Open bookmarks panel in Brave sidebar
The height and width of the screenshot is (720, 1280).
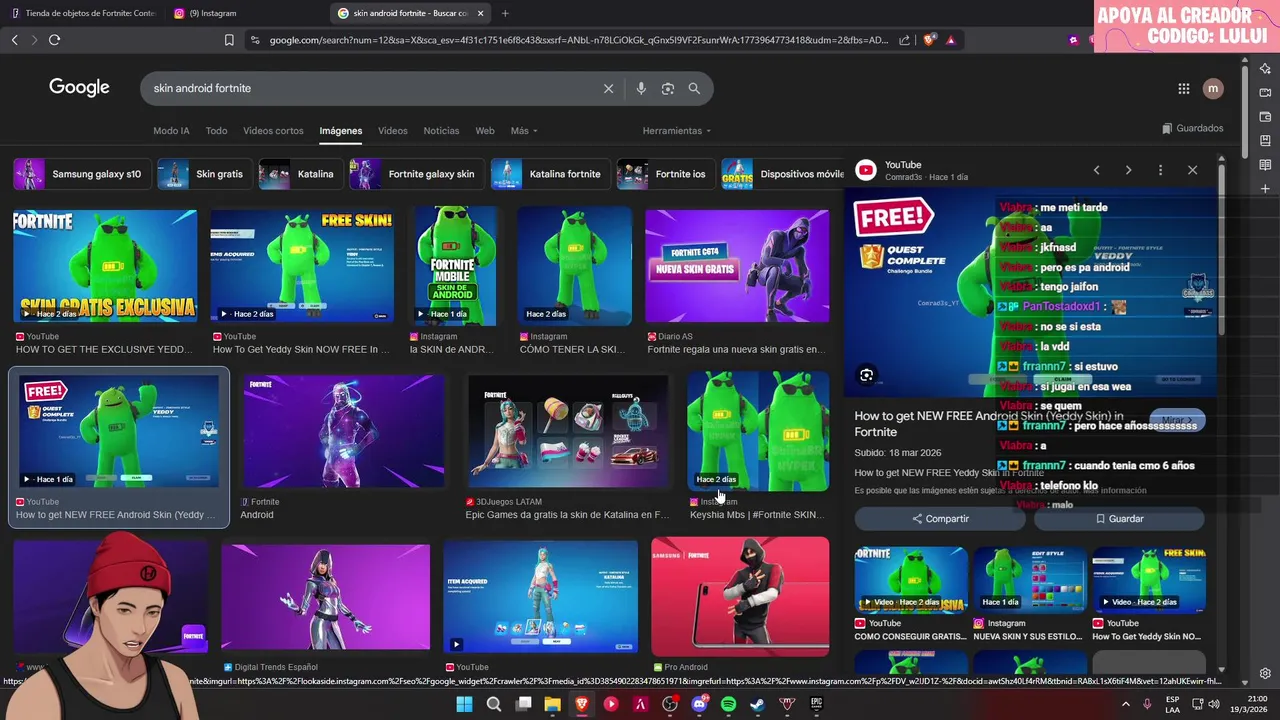[1265, 141]
